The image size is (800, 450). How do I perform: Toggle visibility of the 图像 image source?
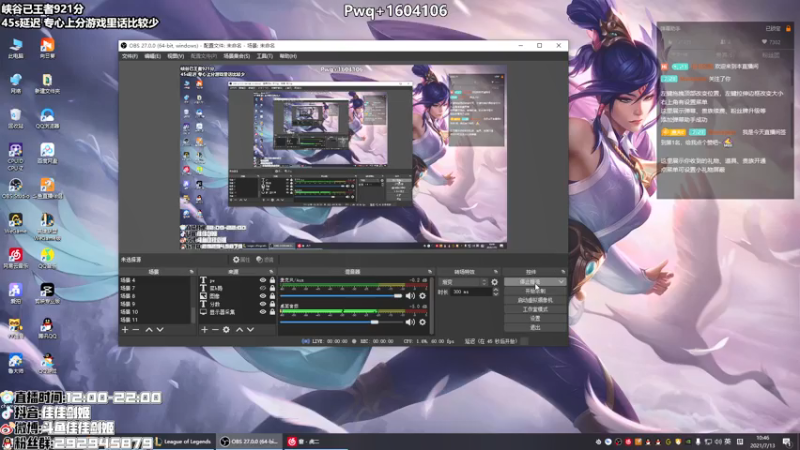(263, 296)
